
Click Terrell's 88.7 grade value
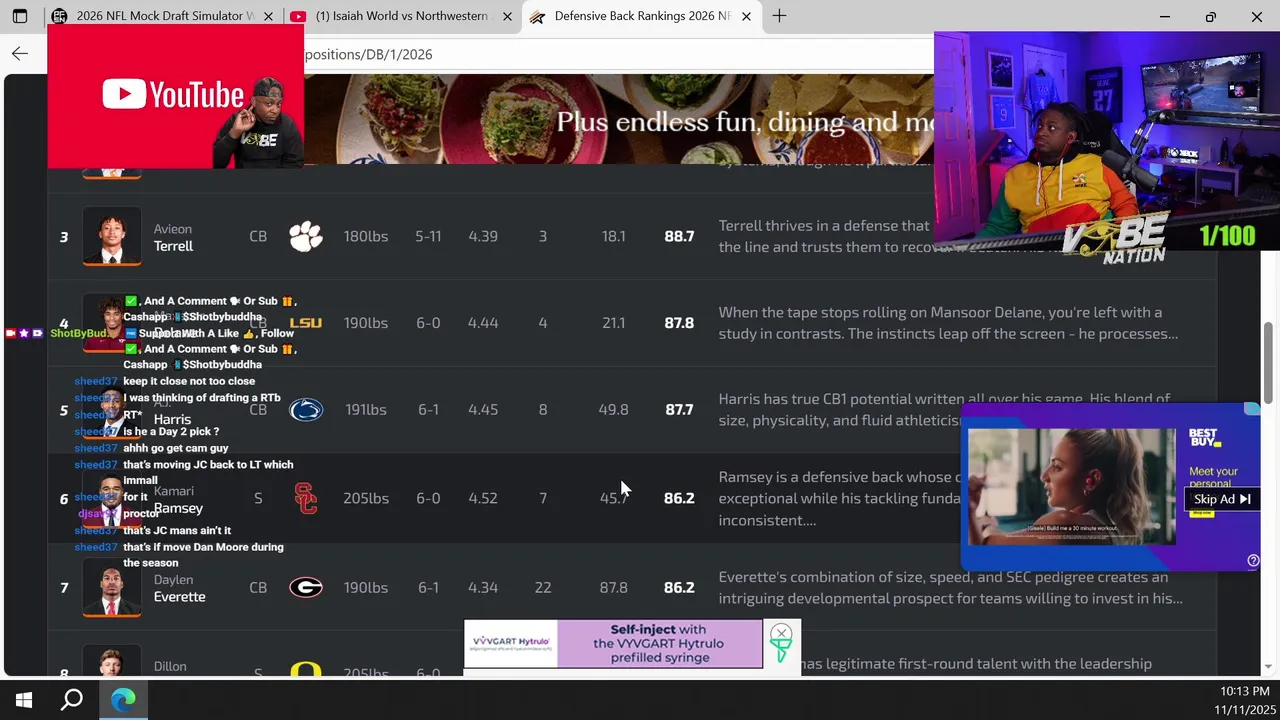[x=679, y=236]
